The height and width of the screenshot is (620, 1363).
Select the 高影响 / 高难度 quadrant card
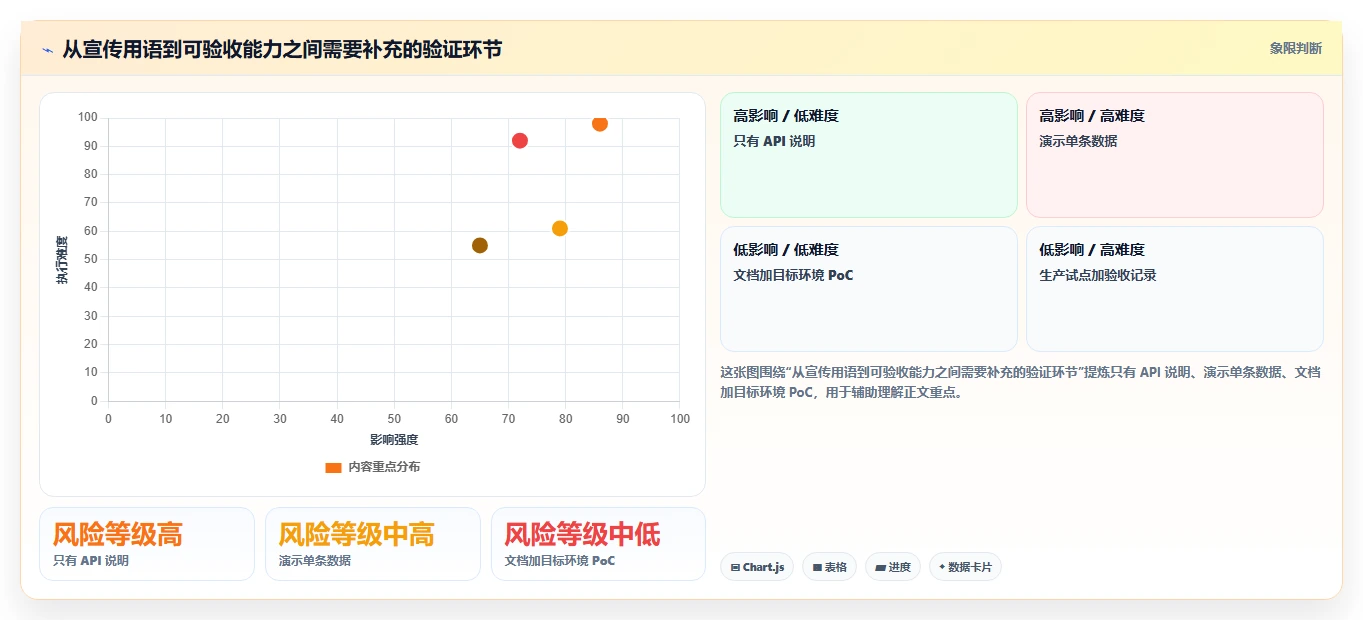click(x=1174, y=155)
